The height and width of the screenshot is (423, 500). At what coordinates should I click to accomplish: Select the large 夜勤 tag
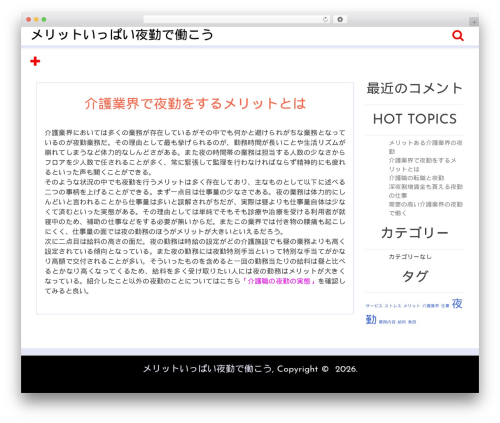tap(457, 304)
